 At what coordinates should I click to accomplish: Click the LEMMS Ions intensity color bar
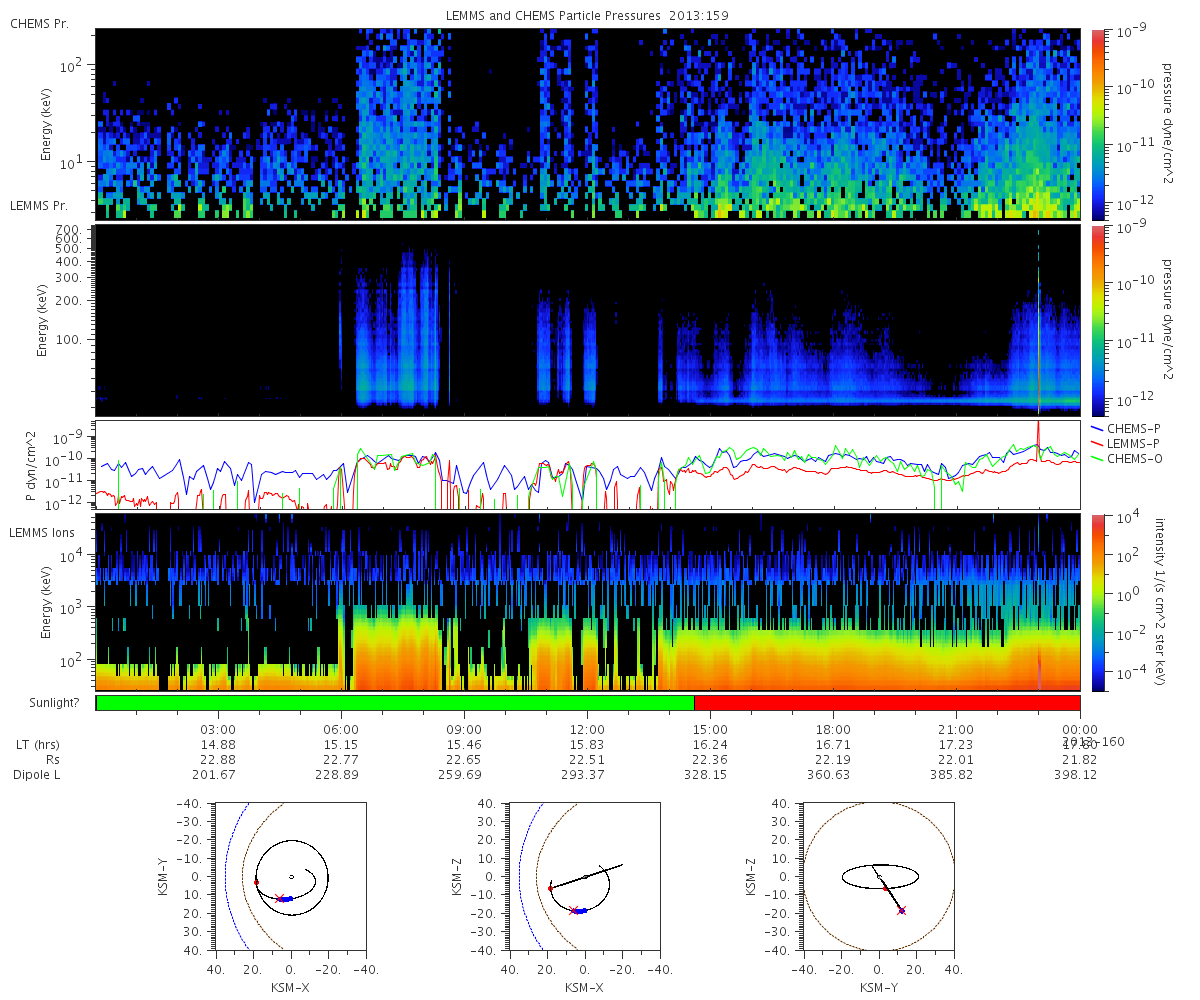1096,602
